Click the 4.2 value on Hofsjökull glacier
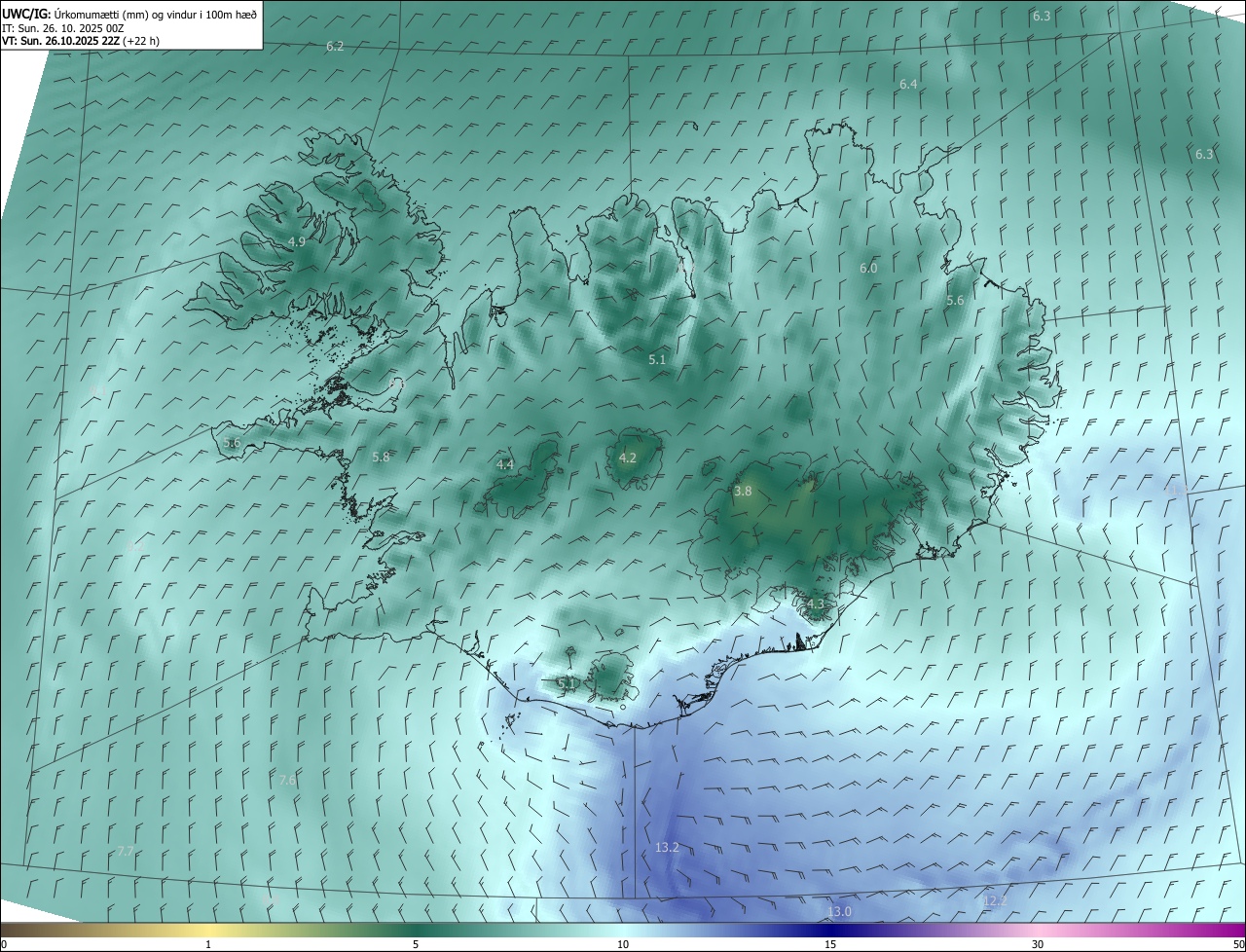 pyautogui.click(x=628, y=458)
